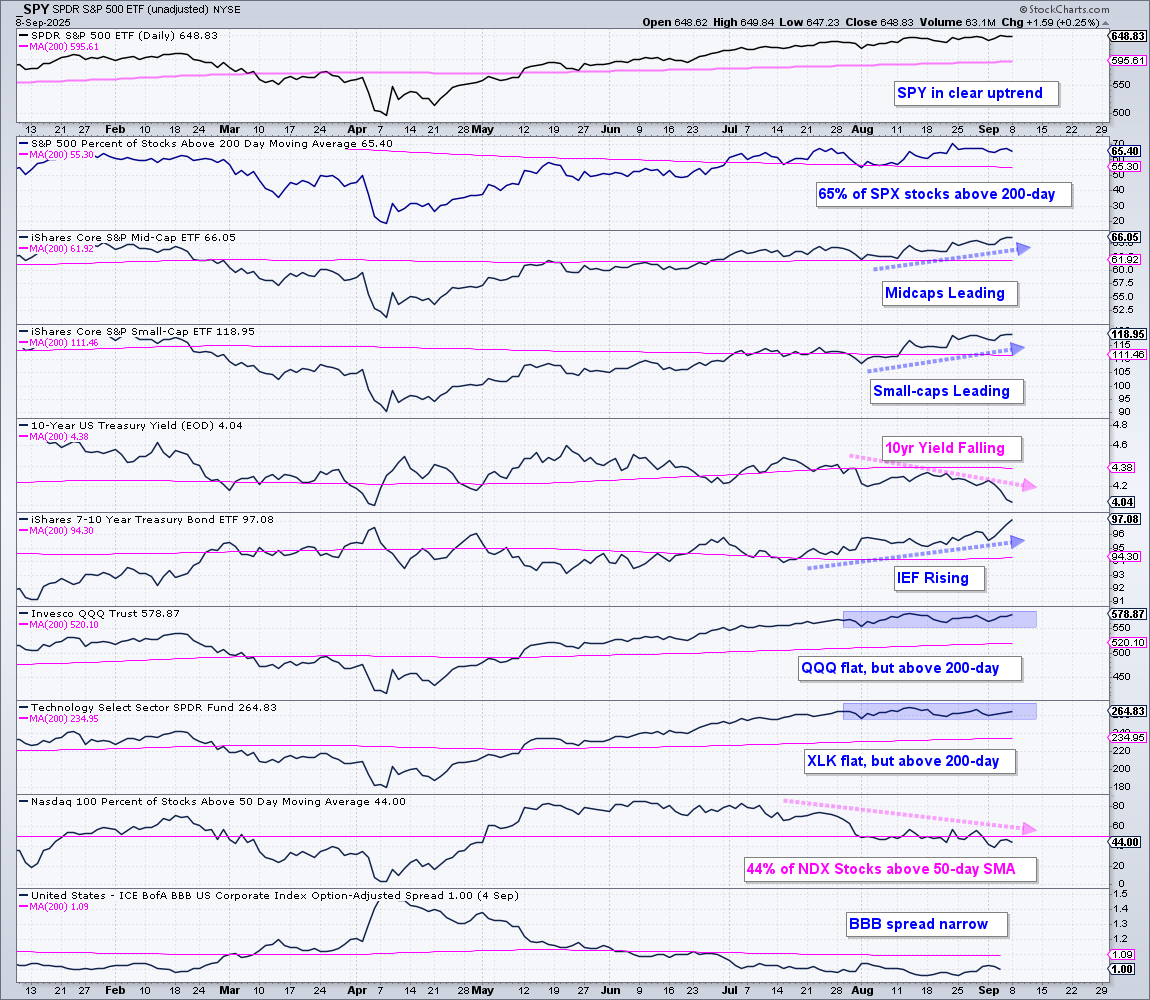The image size is (1150, 1000).
Task: Click the MA(200) 234.95 legend label
Action: [59, 719]
